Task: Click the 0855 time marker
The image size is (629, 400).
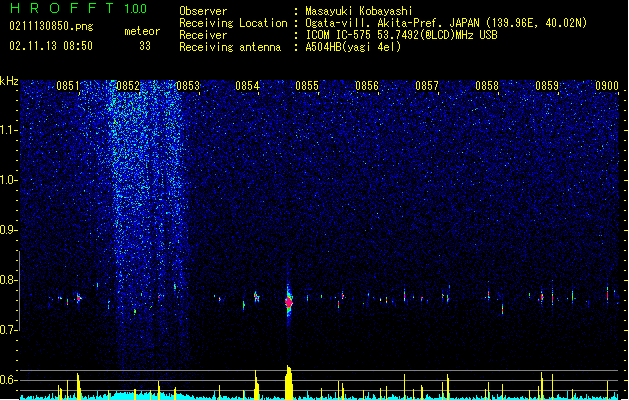Action: tap(307, 86)
